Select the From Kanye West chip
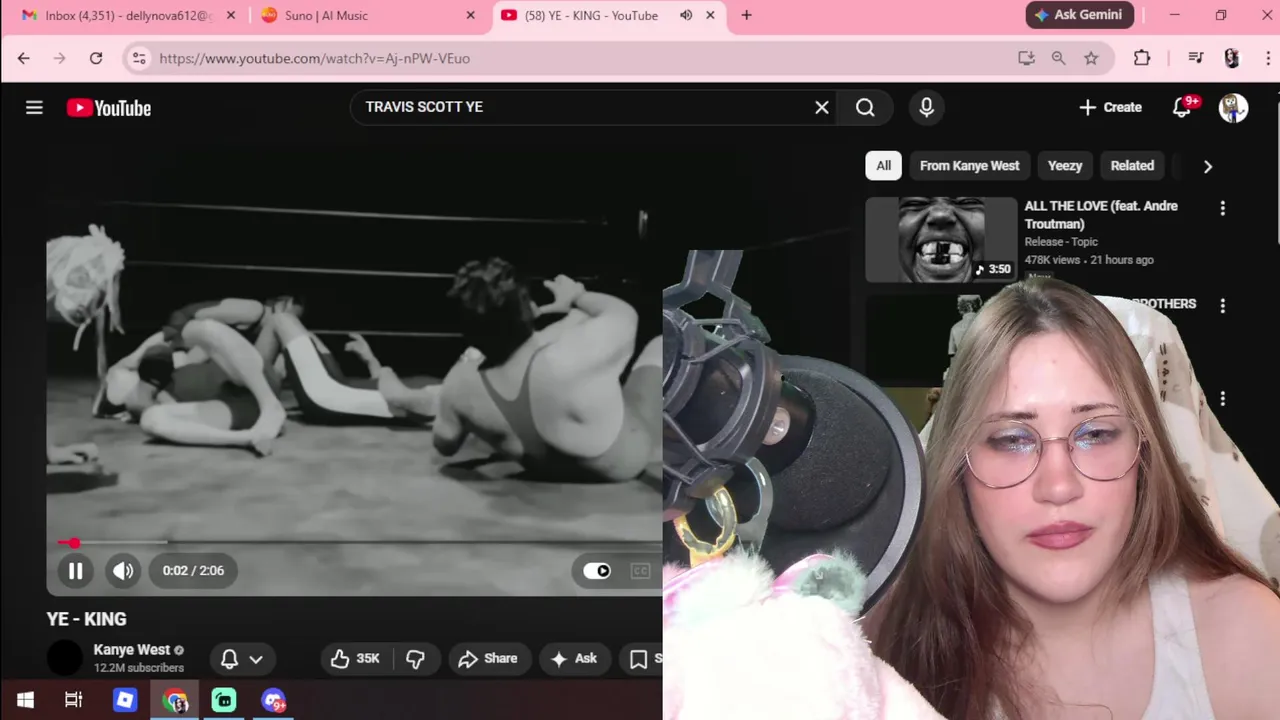The height and width of the screenshot is (720, 1280). tap(970, 166)
